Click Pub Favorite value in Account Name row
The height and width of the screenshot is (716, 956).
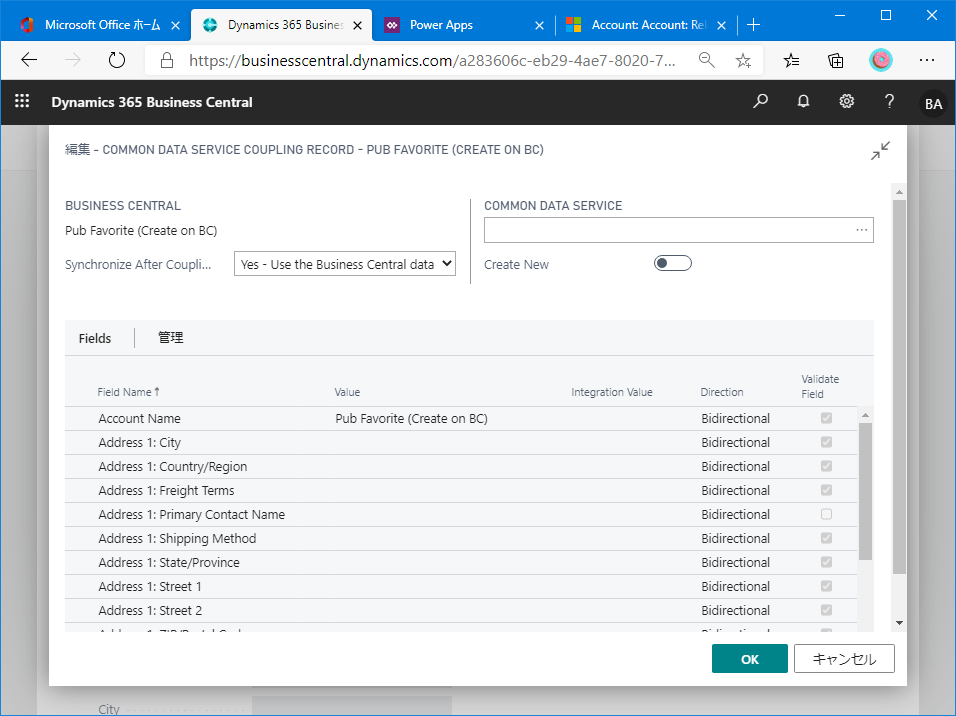[412, 418]
